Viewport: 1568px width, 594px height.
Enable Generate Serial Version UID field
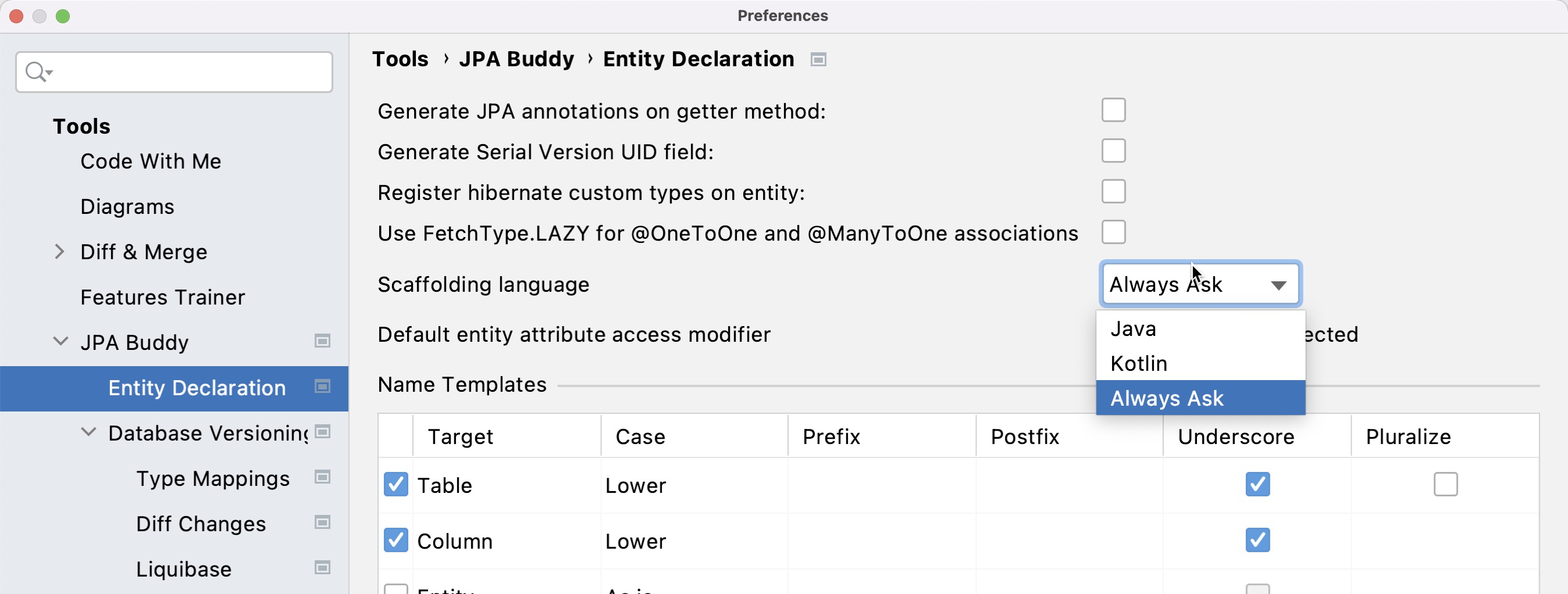coord(1113,151)
